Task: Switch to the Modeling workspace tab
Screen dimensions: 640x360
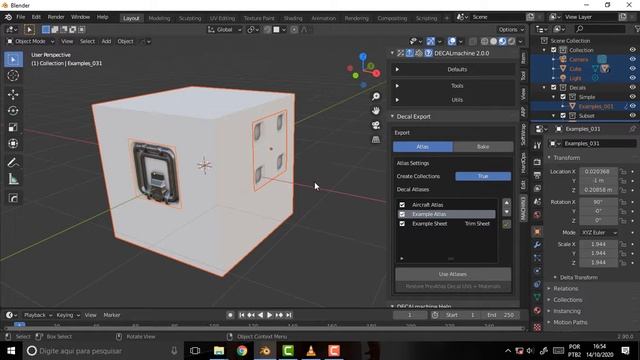Action: click(159, 18)
